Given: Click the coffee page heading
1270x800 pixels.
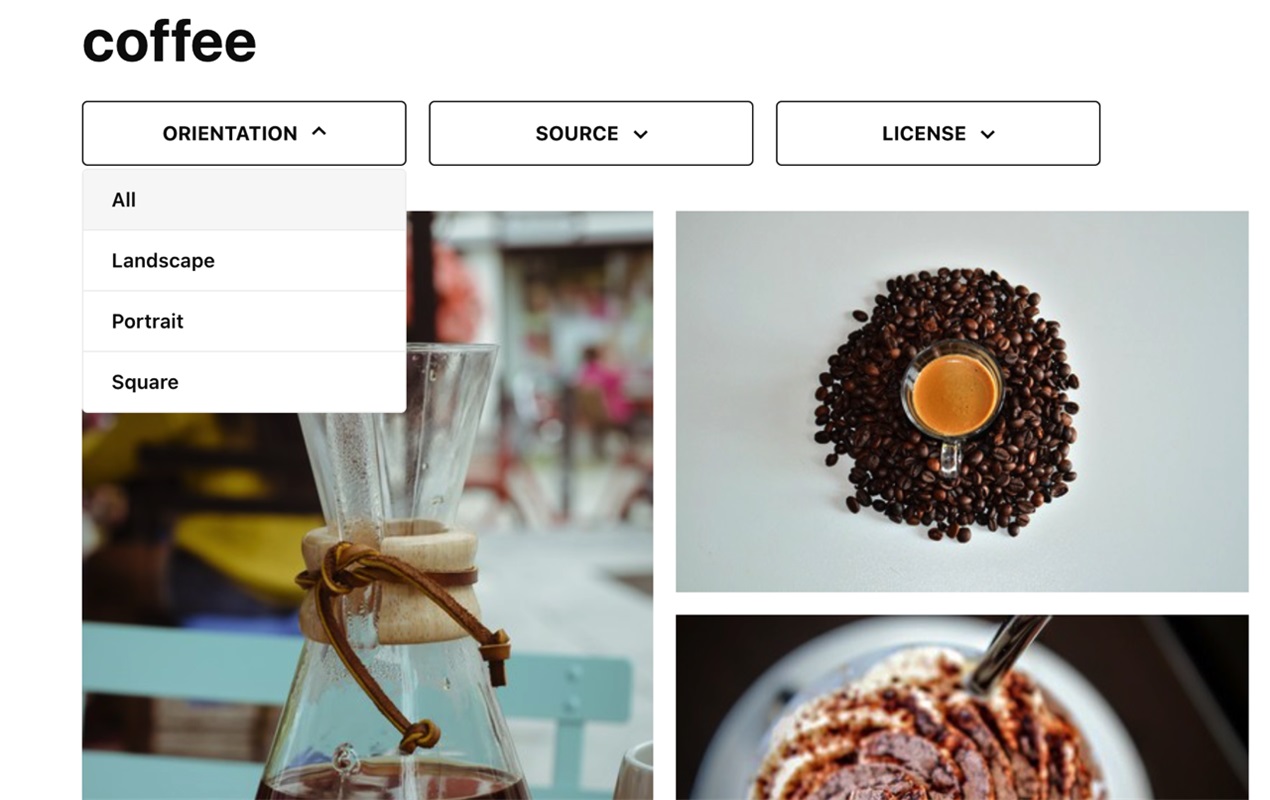Looking at the screenshot, I should pyautogui.click(x=169, y=42).
